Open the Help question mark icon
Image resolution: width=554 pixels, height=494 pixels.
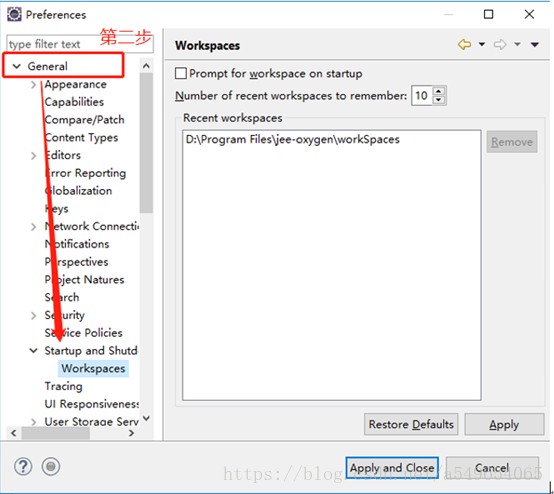click(23, 466)
